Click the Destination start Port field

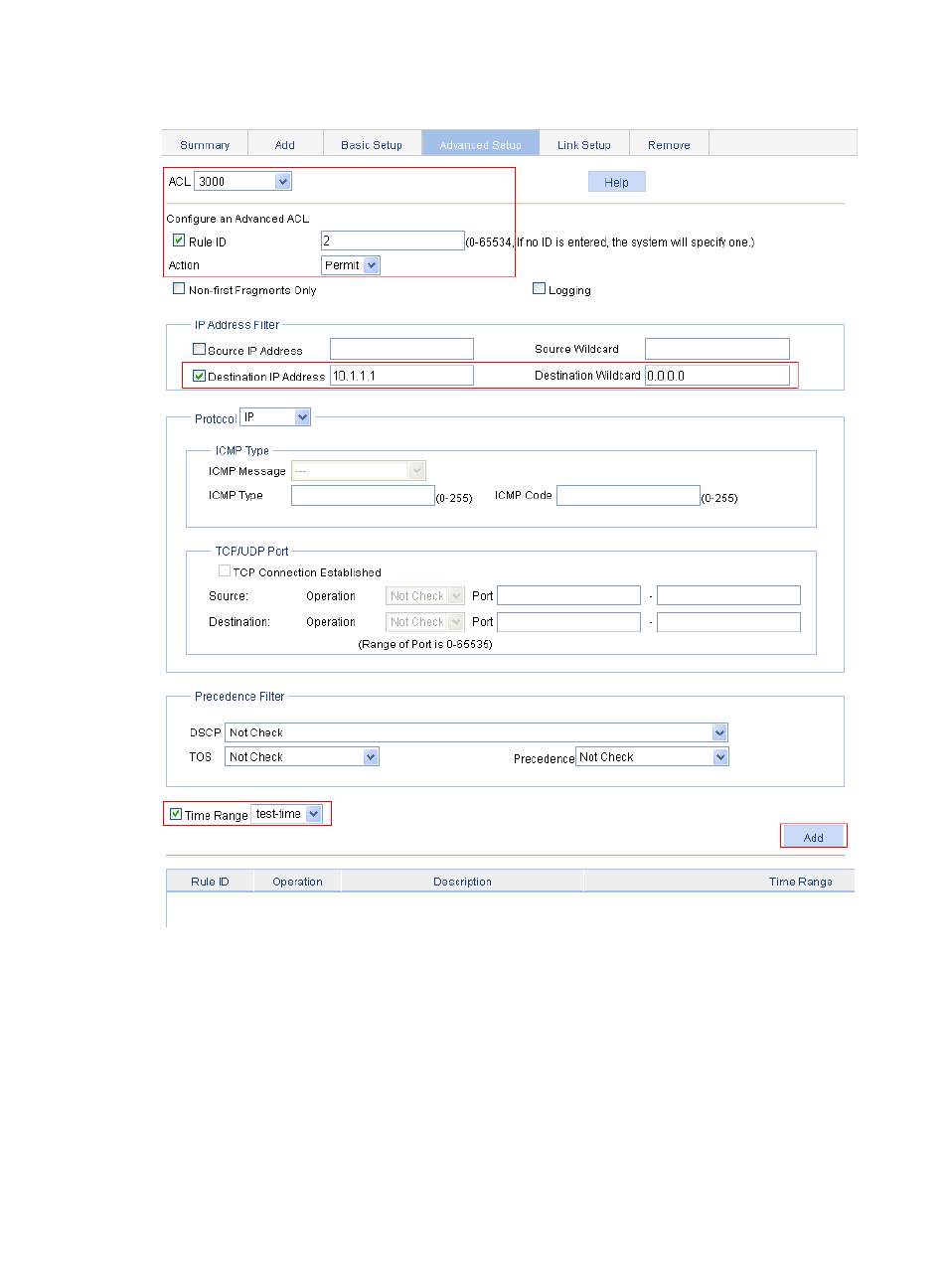pos(568,621)
